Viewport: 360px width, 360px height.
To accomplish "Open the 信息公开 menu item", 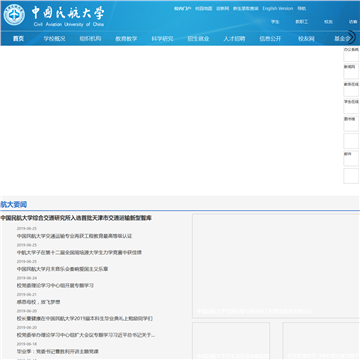I will pyautogui.click(x=270, y=39).
